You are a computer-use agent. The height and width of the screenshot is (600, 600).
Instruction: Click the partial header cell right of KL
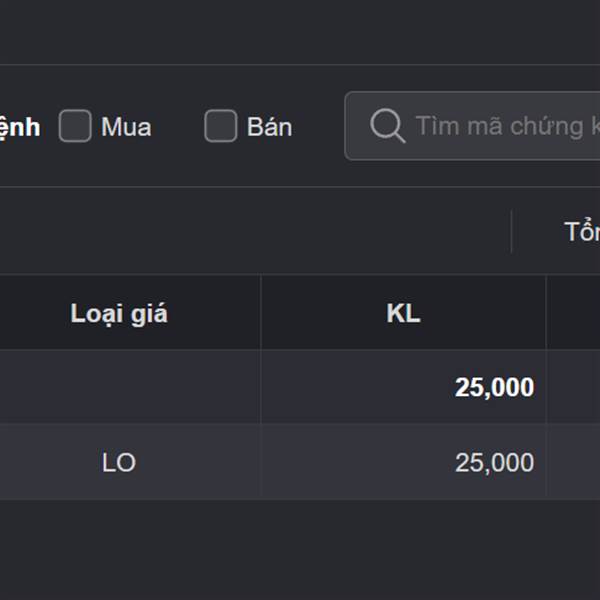[x=574, y=314]
